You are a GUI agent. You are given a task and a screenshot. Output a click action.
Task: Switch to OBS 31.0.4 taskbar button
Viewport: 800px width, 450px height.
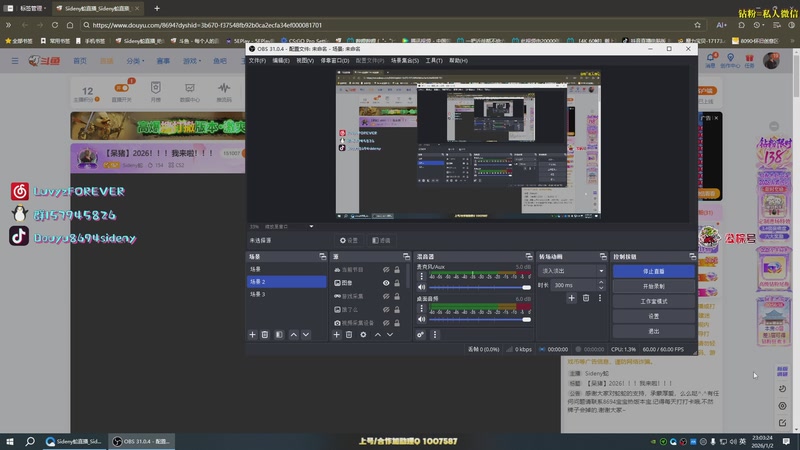tap(141, 441)
